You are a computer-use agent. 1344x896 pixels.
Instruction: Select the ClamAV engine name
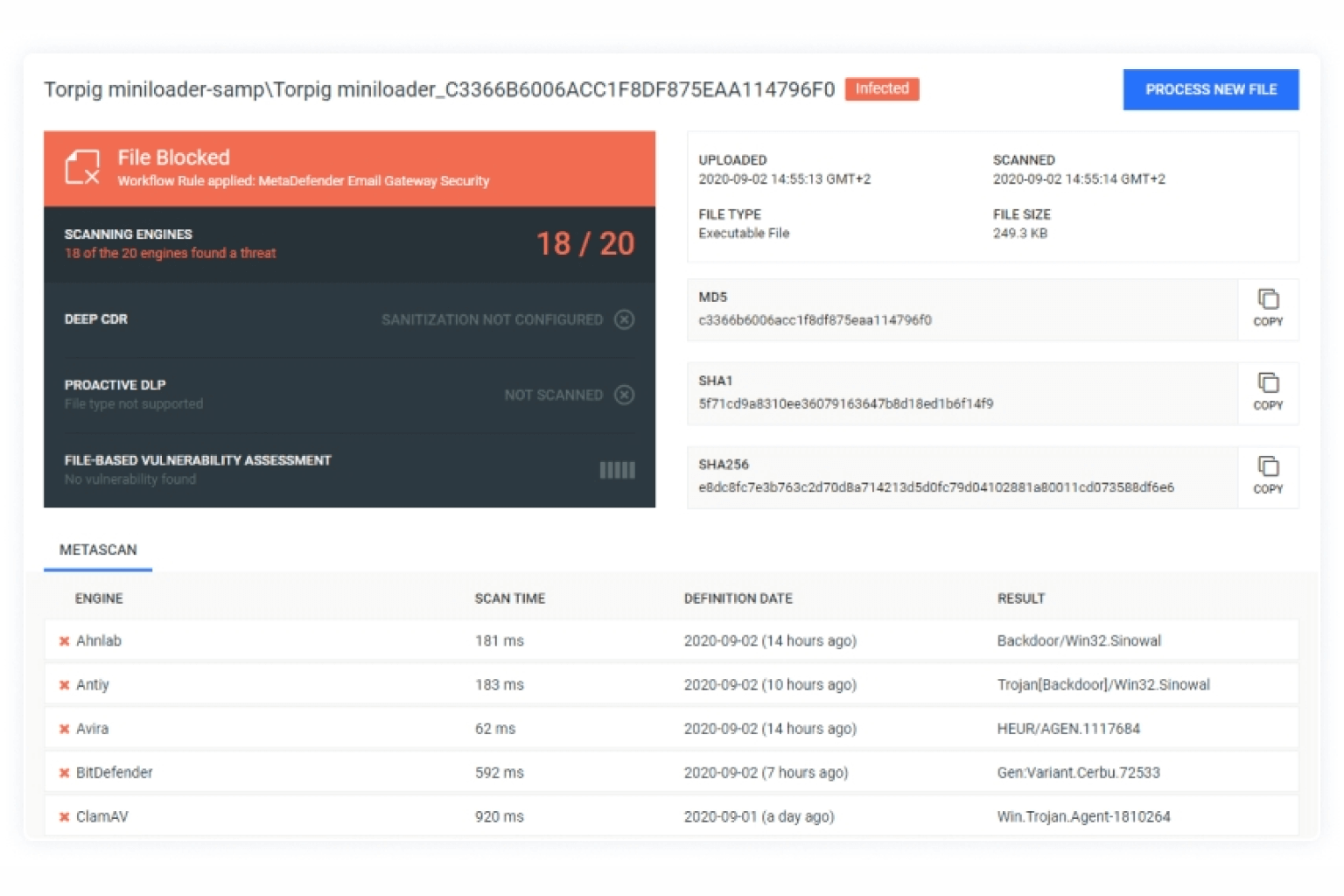(x=102, y=817)
